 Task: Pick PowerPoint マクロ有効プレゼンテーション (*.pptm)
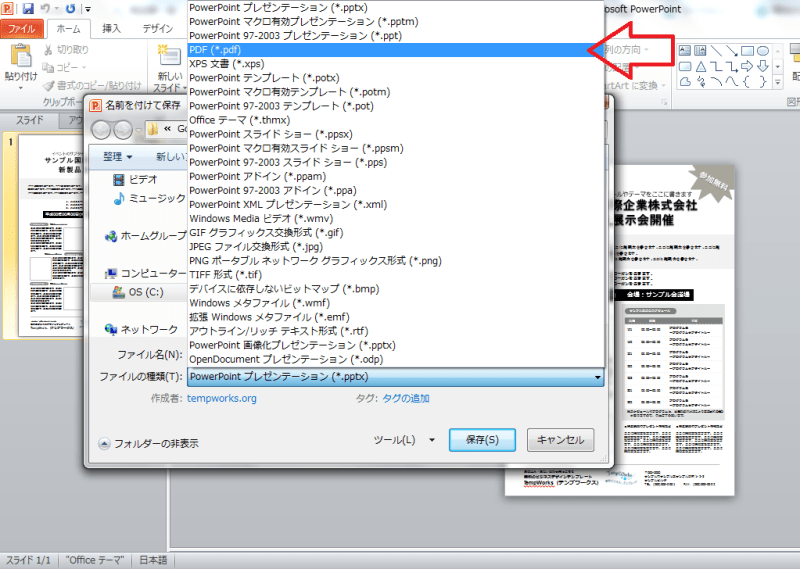point(396,21)
